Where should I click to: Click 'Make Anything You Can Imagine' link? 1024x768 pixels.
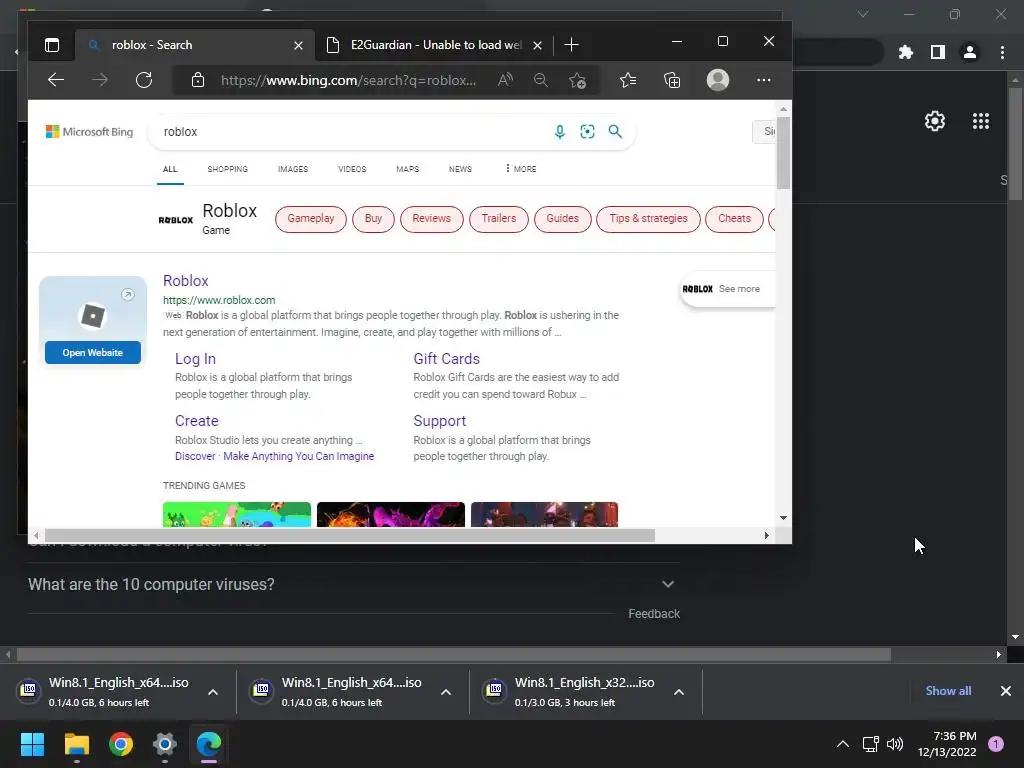click(298, 456)
